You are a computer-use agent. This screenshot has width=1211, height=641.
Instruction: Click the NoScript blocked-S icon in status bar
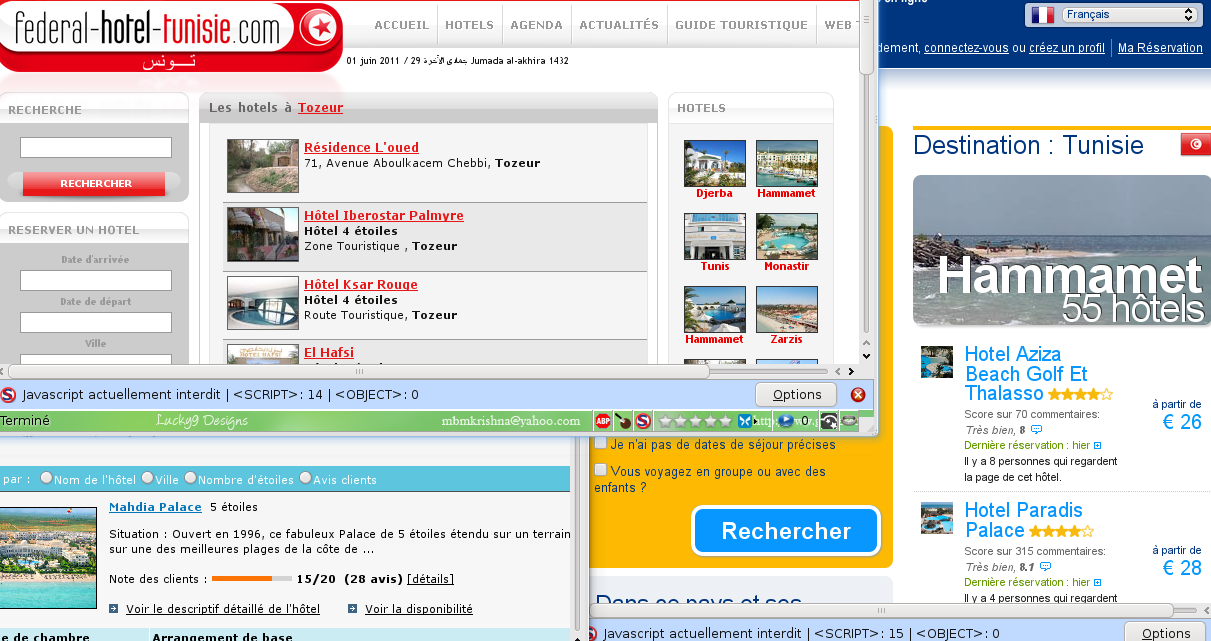coord(642,421)
